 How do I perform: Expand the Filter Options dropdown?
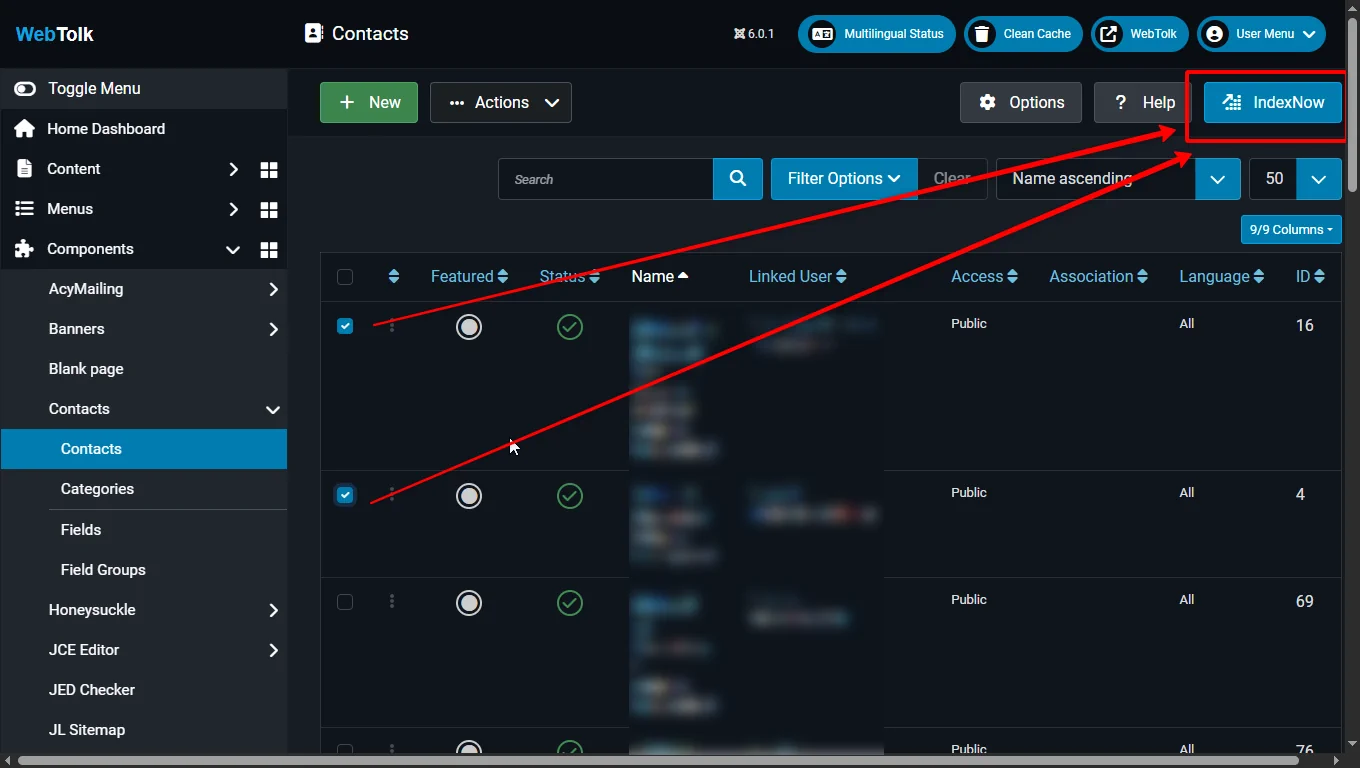843,179
